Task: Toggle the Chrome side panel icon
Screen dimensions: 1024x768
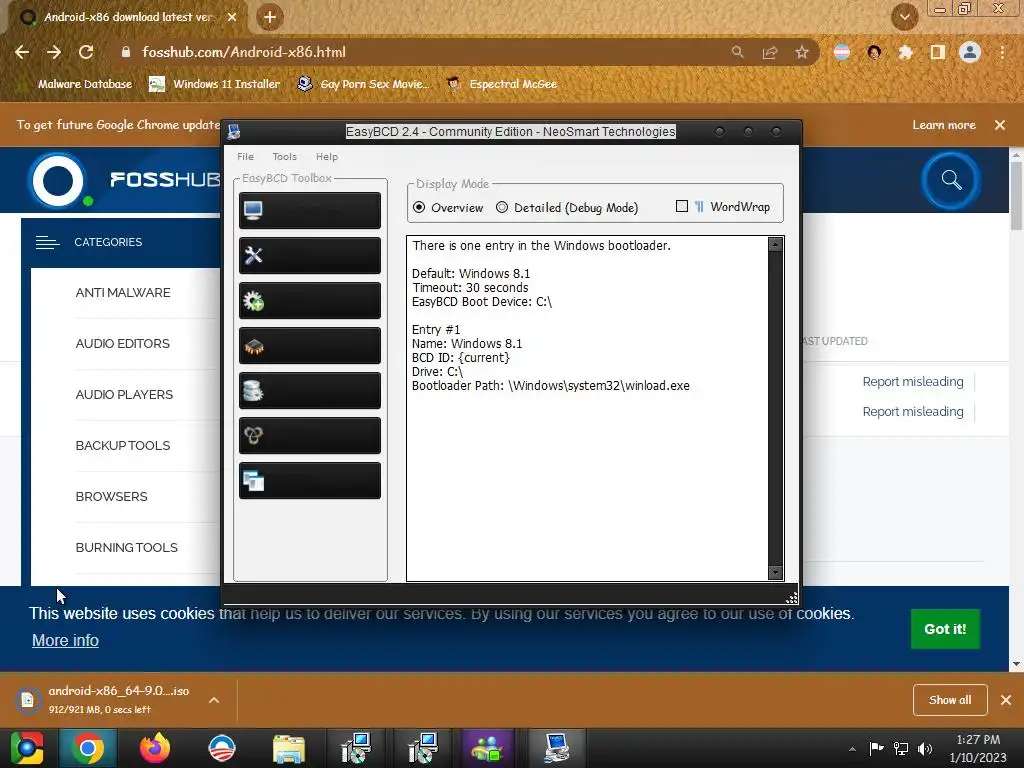Action: pos(937,52)
